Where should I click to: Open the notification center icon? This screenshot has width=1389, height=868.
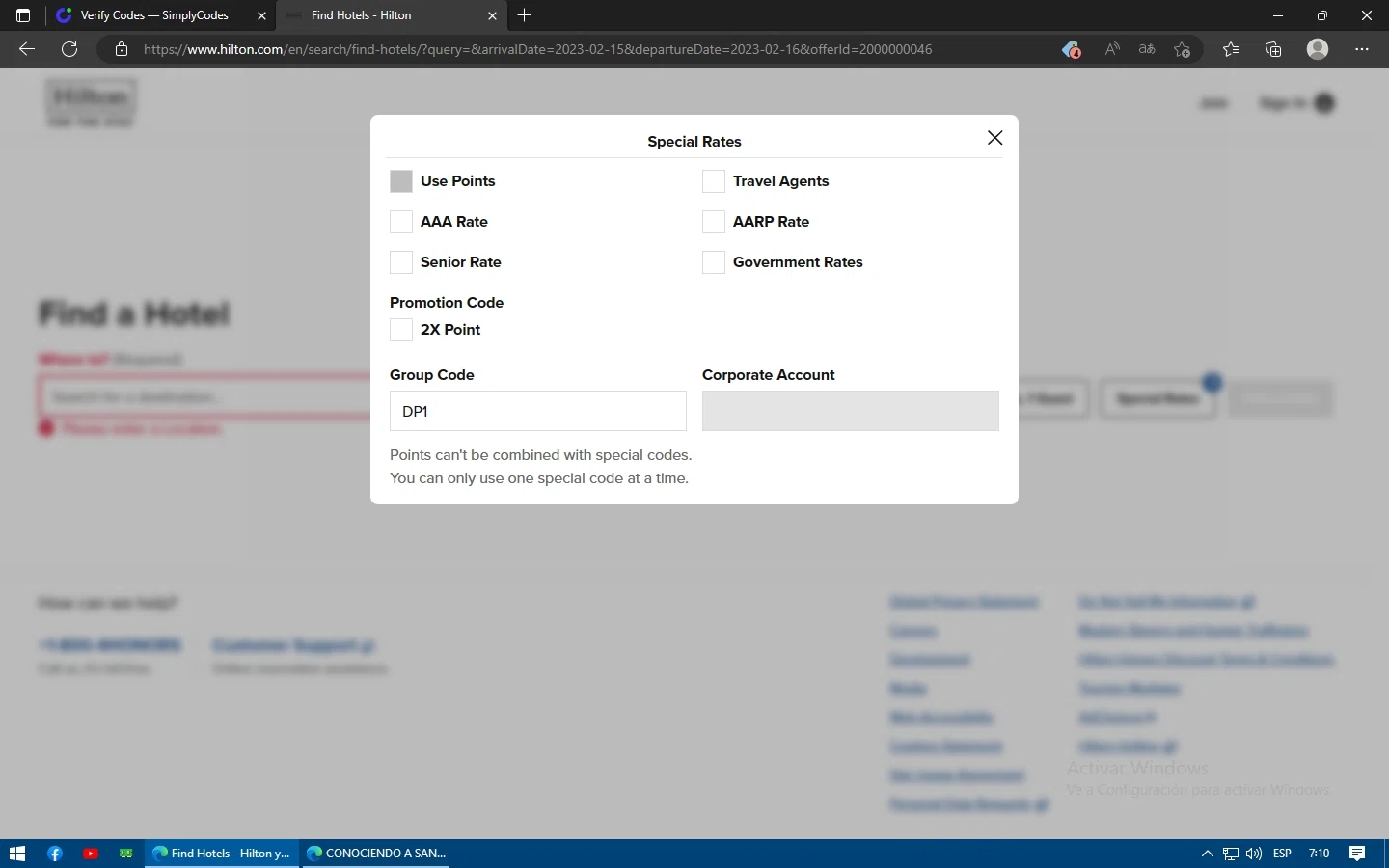1357,854
